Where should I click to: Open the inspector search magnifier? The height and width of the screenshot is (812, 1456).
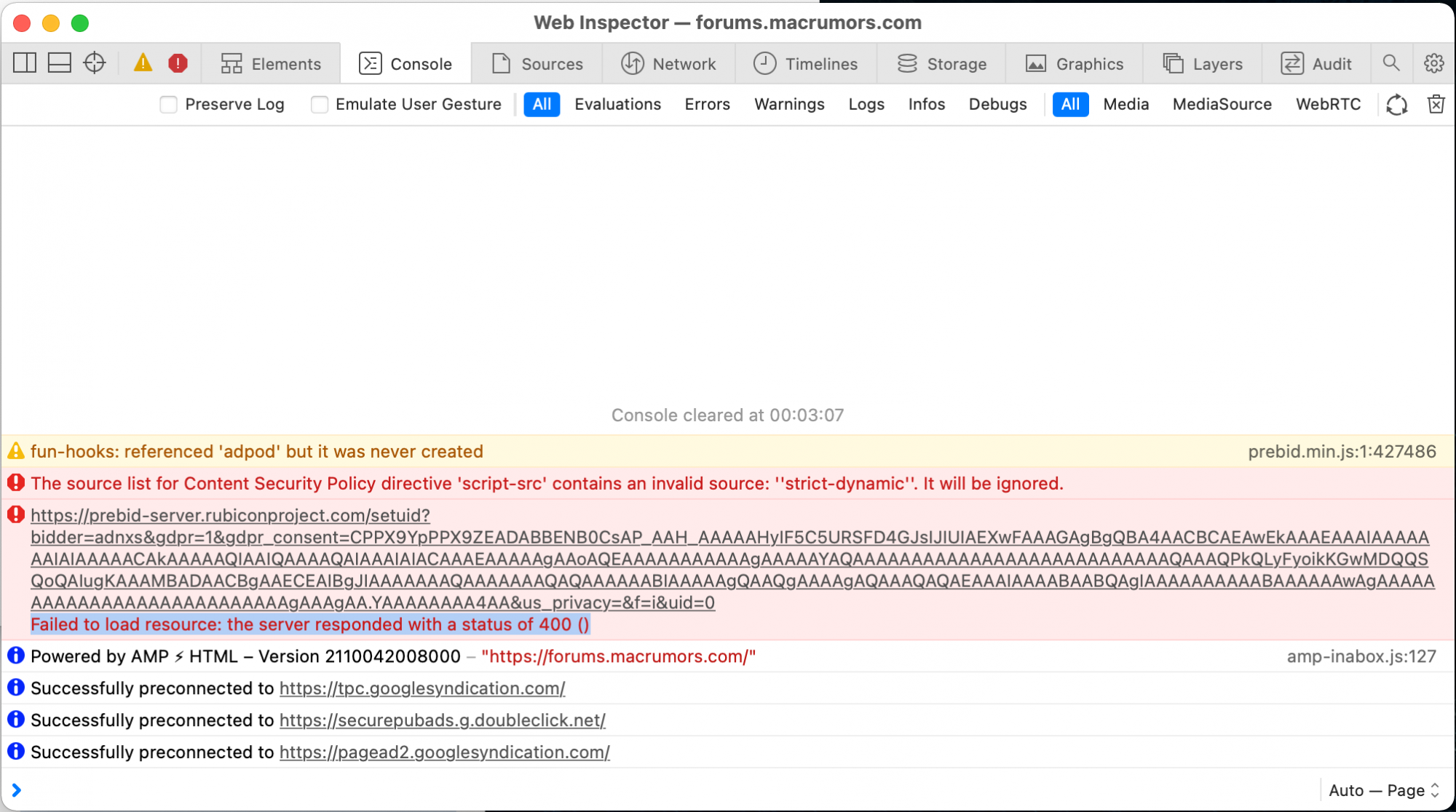click(x=1391, y=63)
